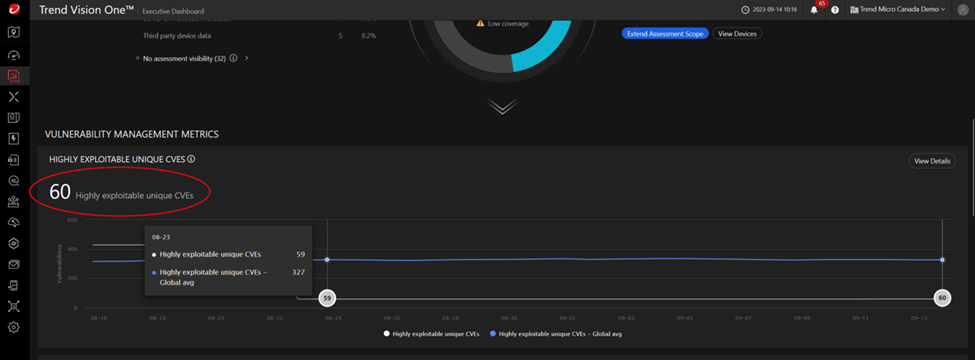The image size is (975, 360).
Task: Open the map pin sidebar icon
Action: coord(14,32)
